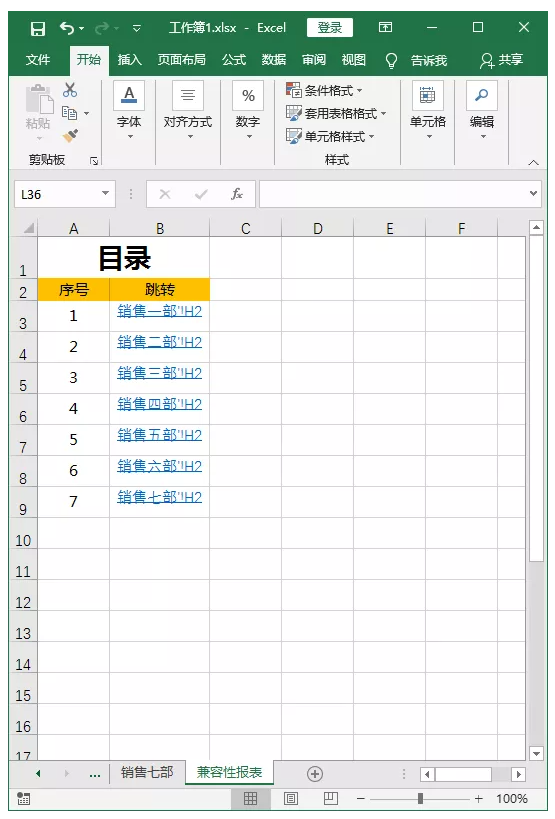Image resolution: width=555 pixels, height=819 pixels.
Task: Click the 登录 sign-in button
Action: pos(330,28)
